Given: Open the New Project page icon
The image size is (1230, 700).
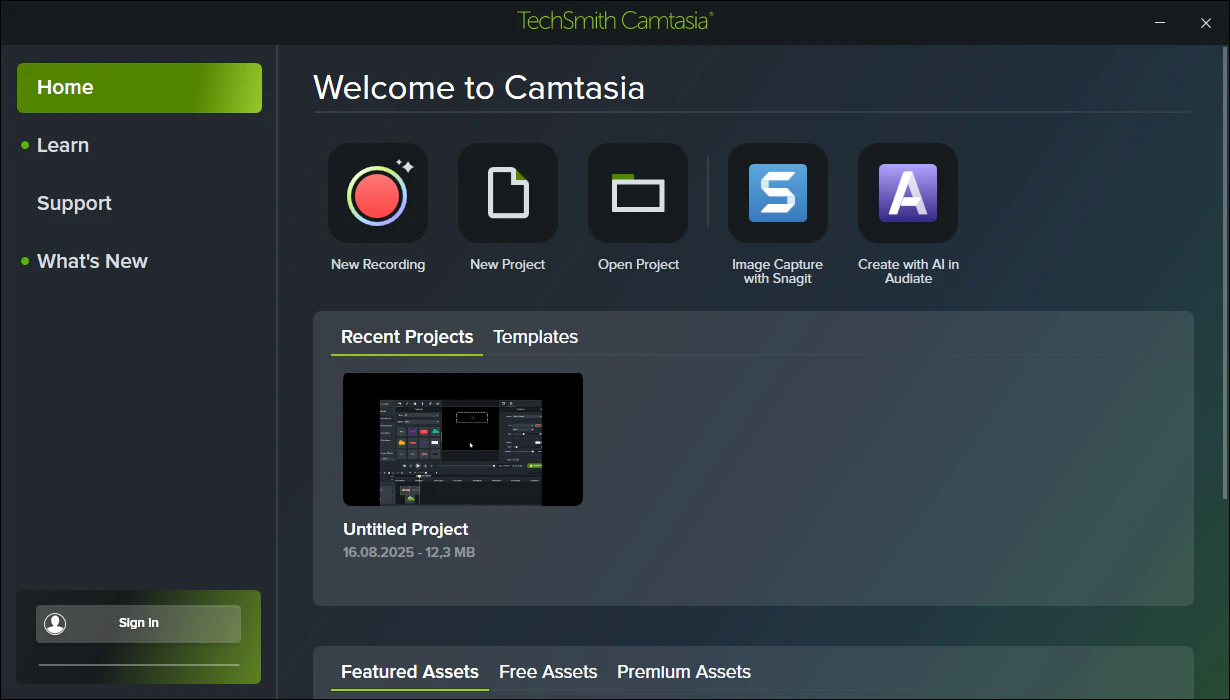Looking at the screenshot, I should click(x=508, y=193).
